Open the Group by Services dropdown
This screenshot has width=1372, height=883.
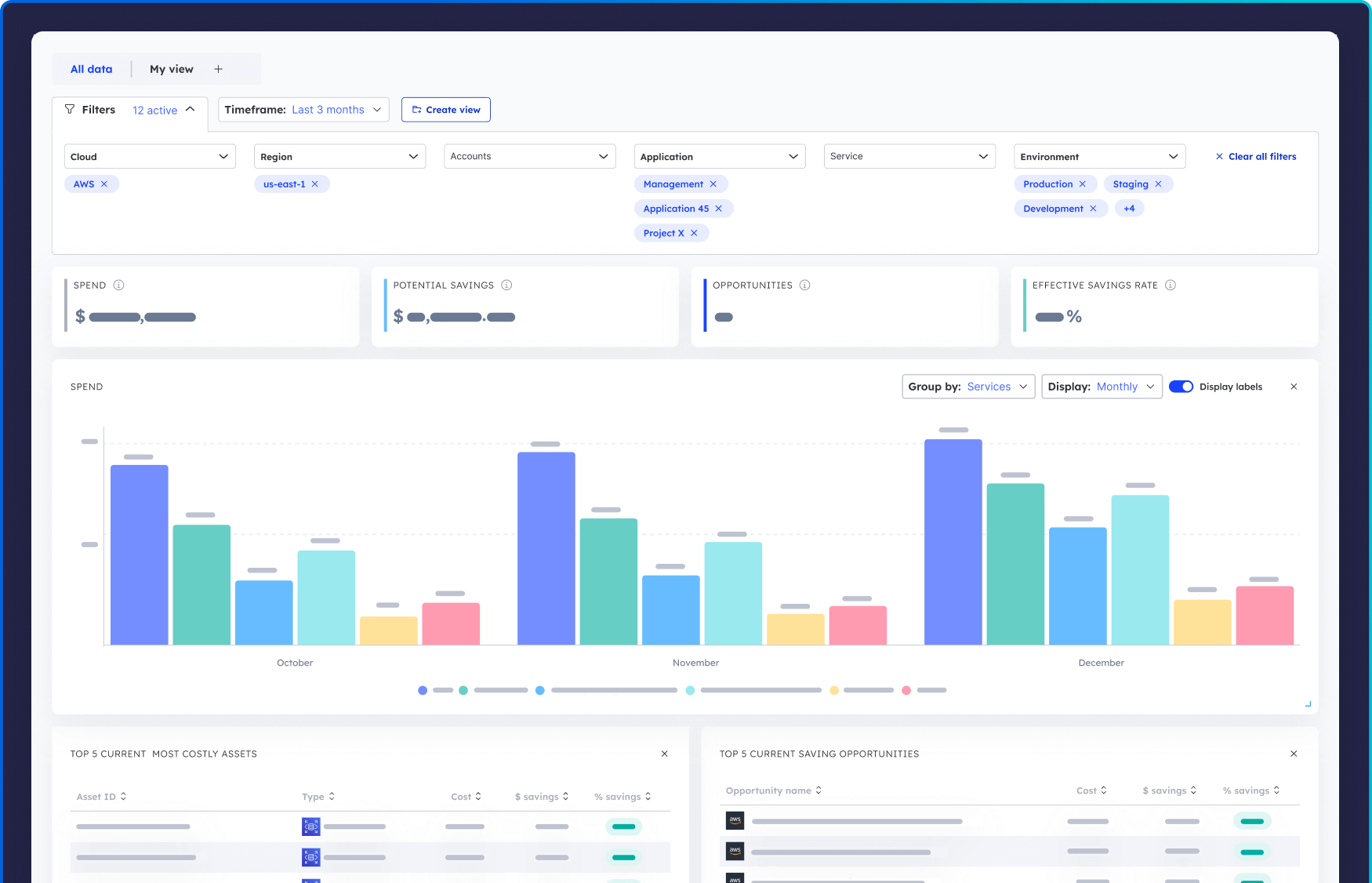968,387
